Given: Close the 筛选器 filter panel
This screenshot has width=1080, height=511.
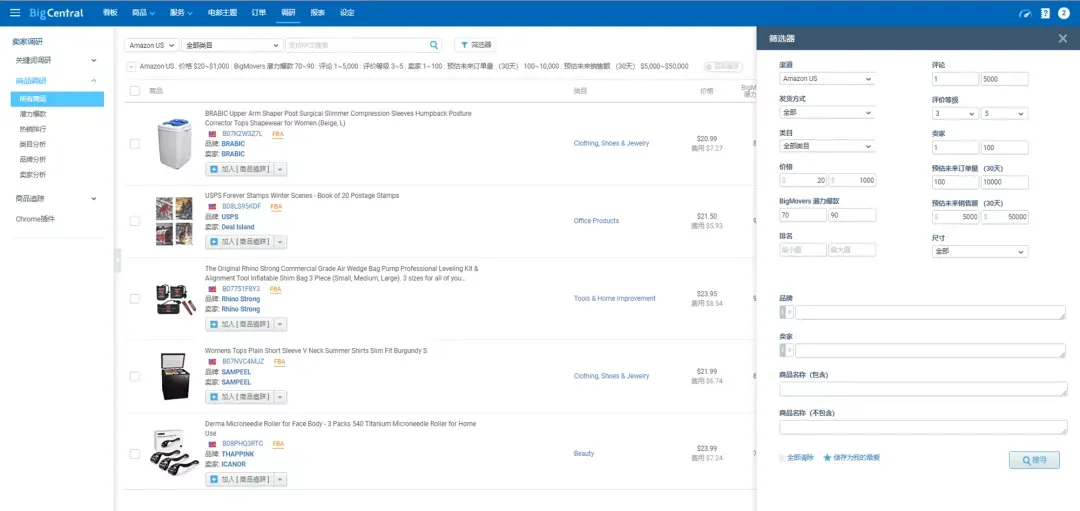Looking at the screenshot, I should [1063, 39].
